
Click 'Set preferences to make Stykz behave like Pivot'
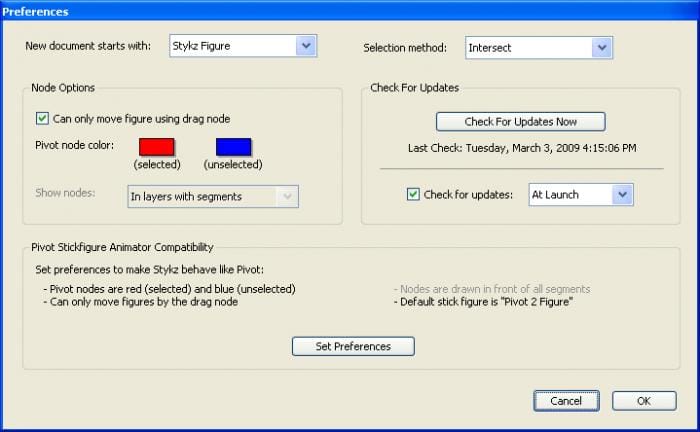click(x=150, y=270)
